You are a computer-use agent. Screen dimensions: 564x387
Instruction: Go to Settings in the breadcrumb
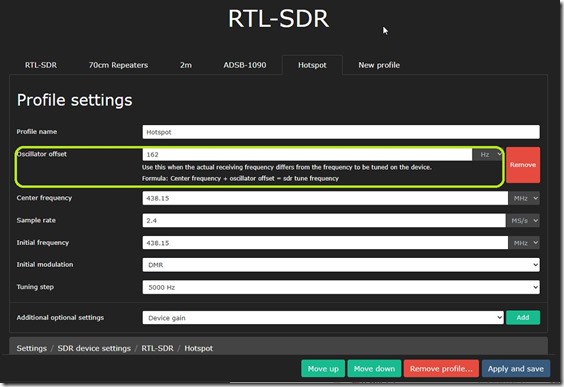click(32, 348)
